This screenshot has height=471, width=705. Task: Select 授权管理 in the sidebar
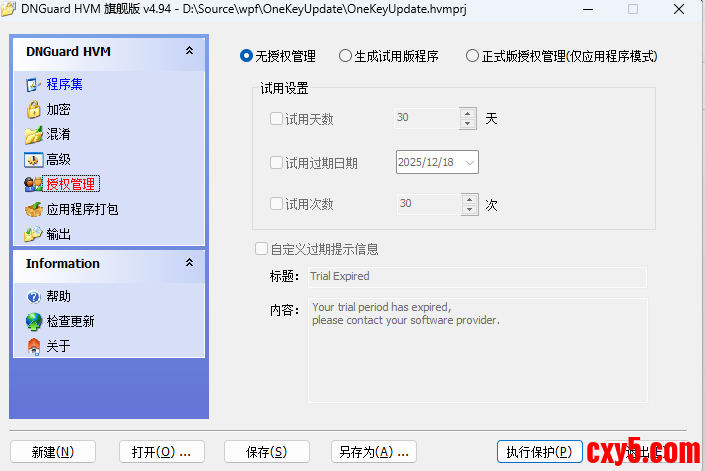tap(71, 184)
